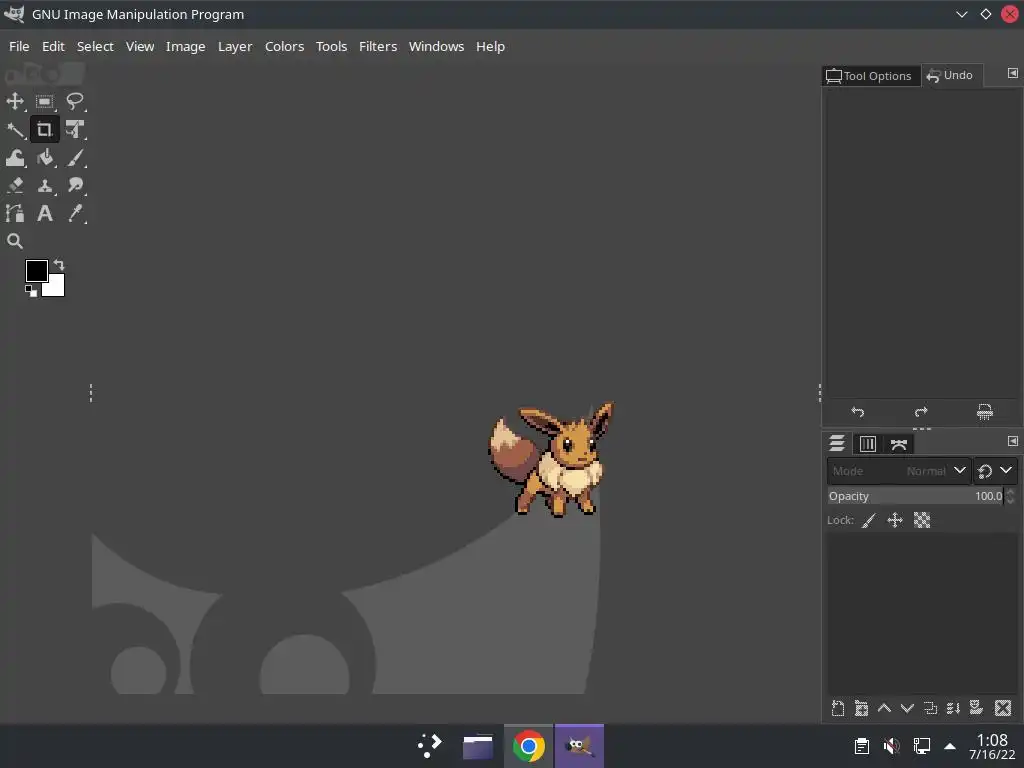1024x768 pixels.
Task: Open the Windows menu
Action: click(436, 46)
